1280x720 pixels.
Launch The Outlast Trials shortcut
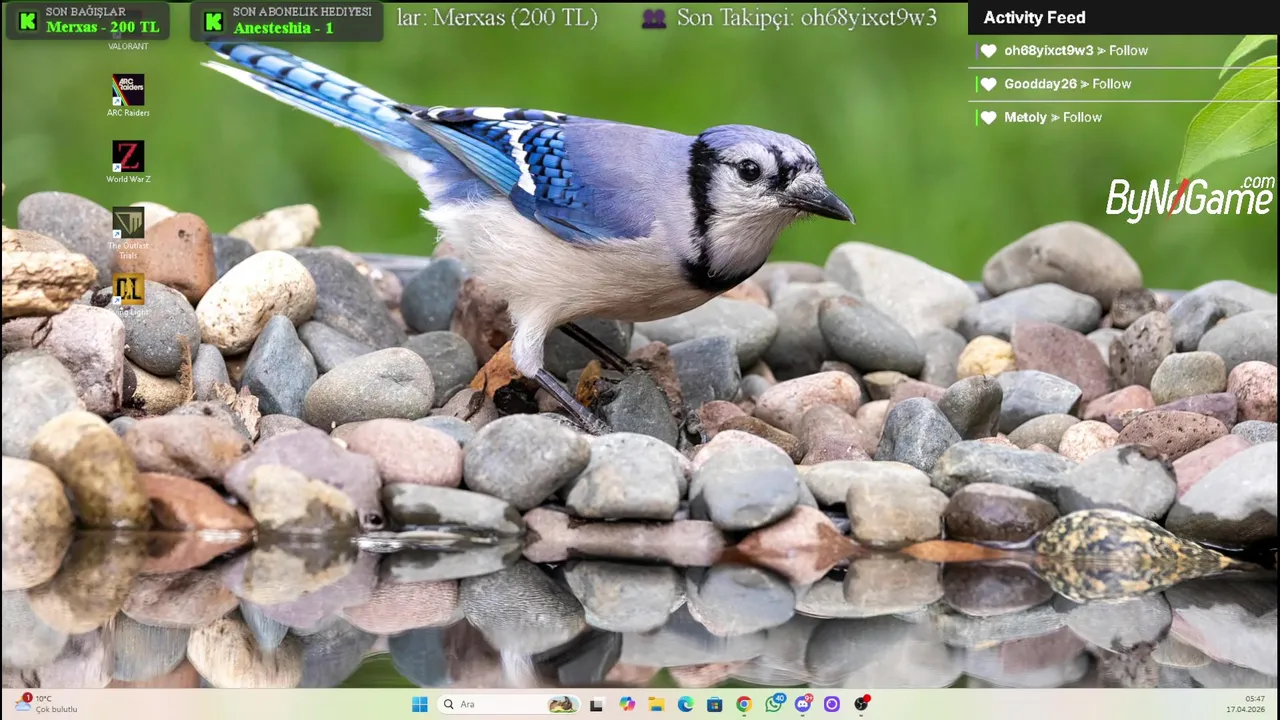pyautogui.click(x=128, y=224)
